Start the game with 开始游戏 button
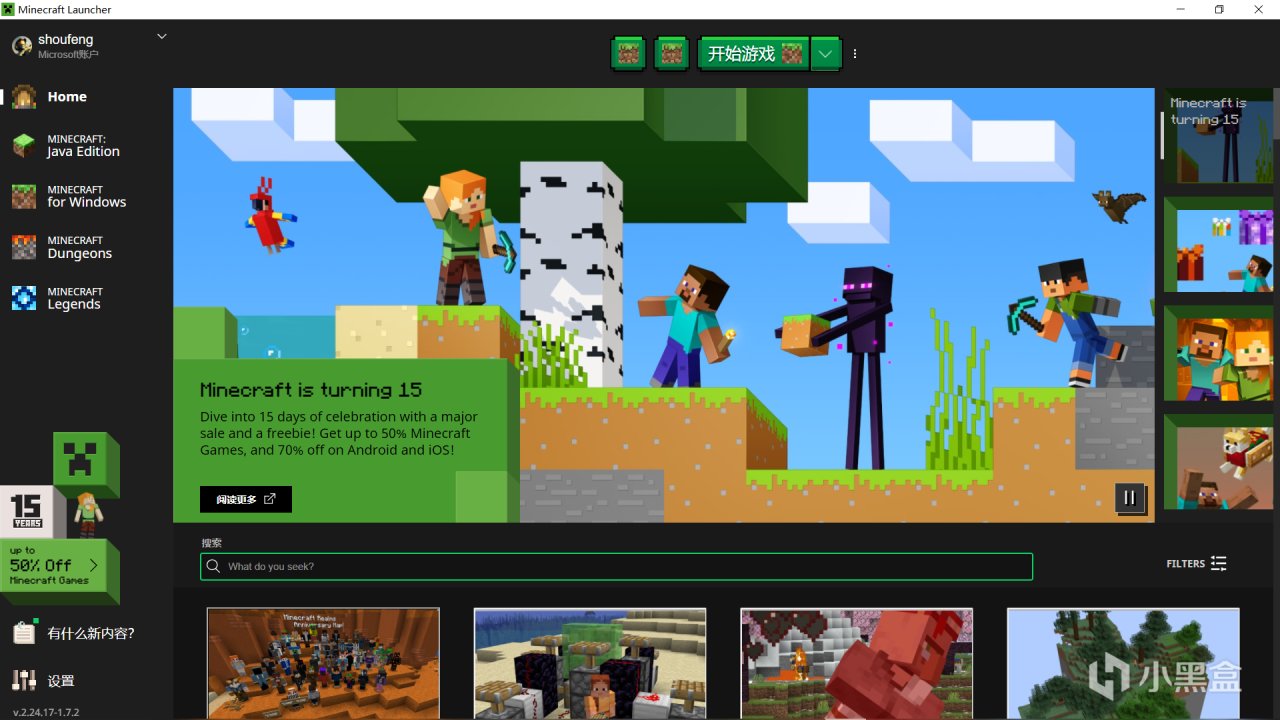1280x720 pixels. coord(753,54)
